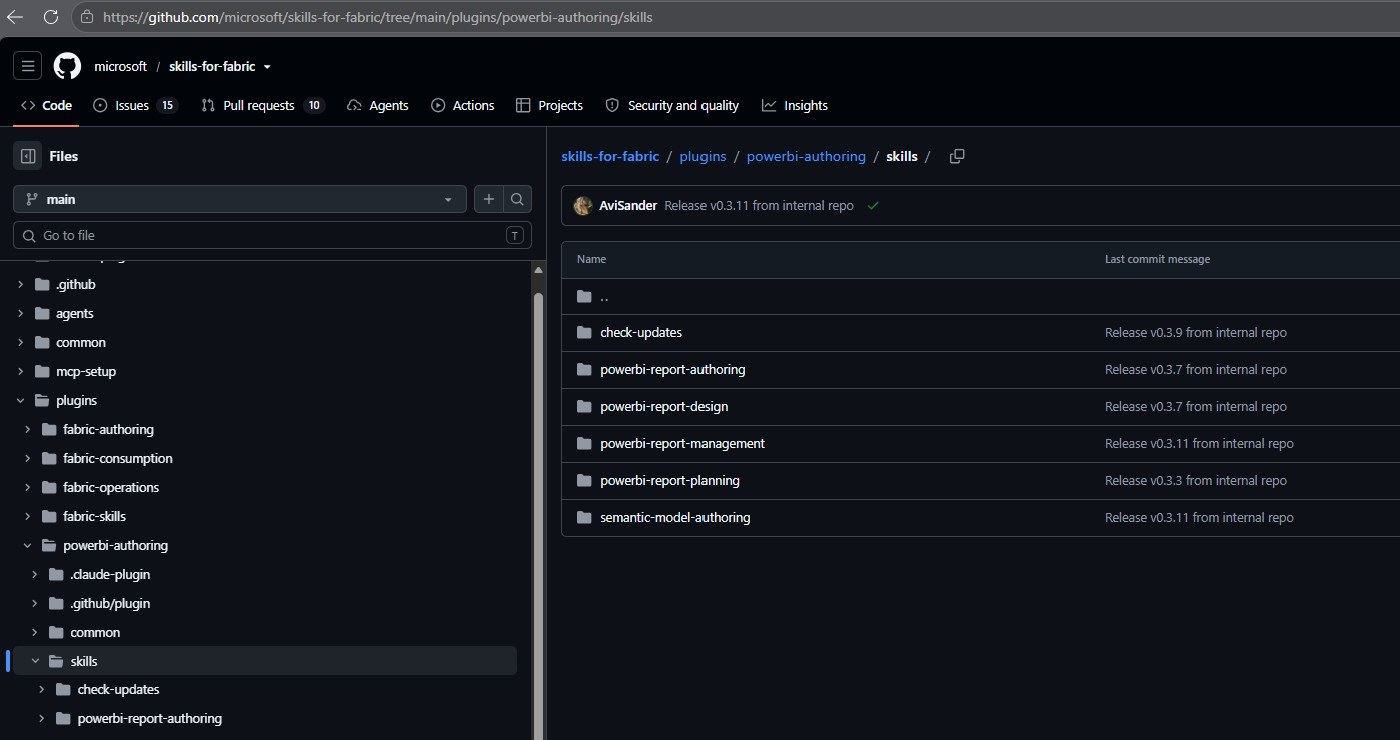Open the hamburger navigation menu
Image resolution: width=1400 pixels, height=740 pixels.
[28, 66]
